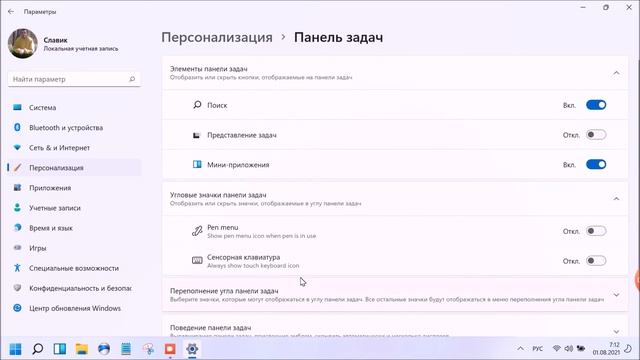This screenshot has width=640, height=360.
Task: Turn on Сенсорная клавиатура toggle
Action: coord(596,261)
